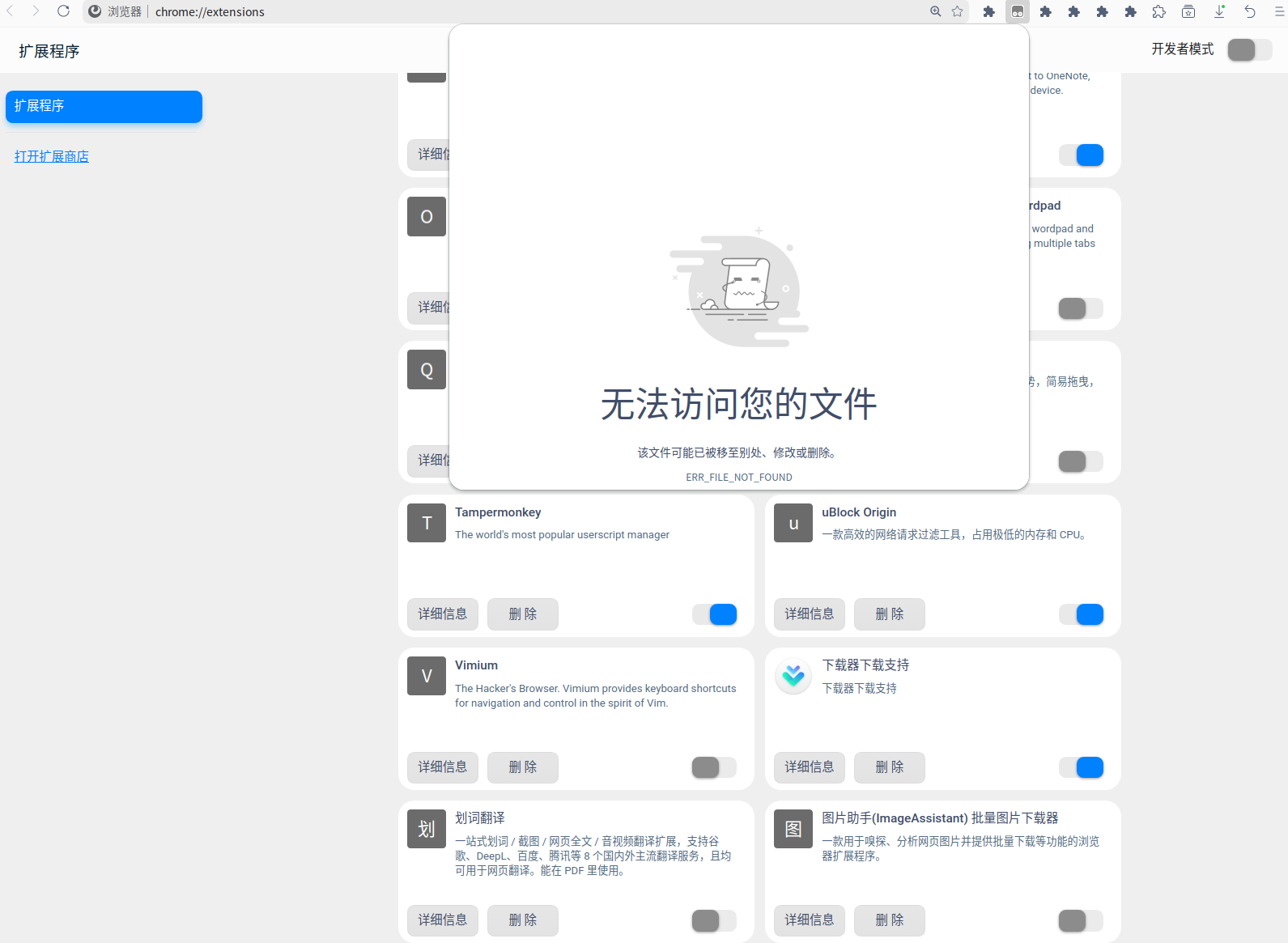Click the details button on Q card
1288x943 pixels.
click(428, 461)
